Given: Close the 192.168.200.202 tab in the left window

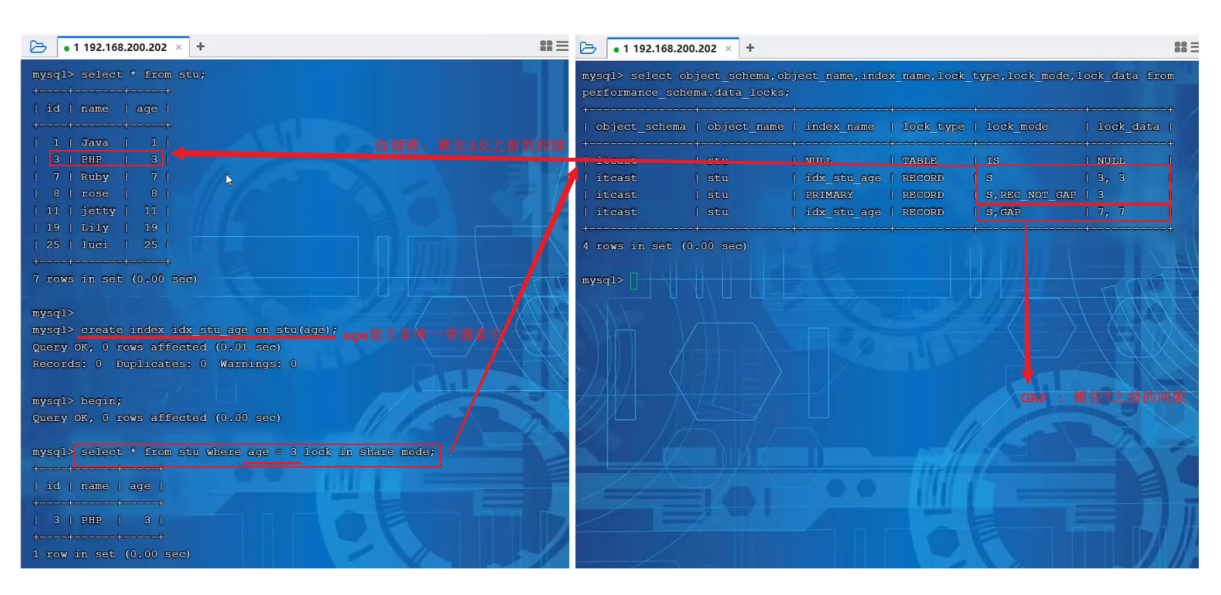Looking at the screenshot, I should [179, 47].
